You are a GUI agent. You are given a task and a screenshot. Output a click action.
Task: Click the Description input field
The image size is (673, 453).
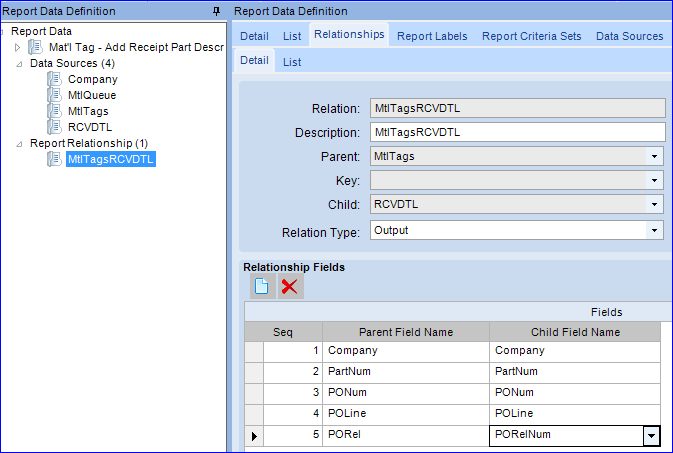(517, 132)
